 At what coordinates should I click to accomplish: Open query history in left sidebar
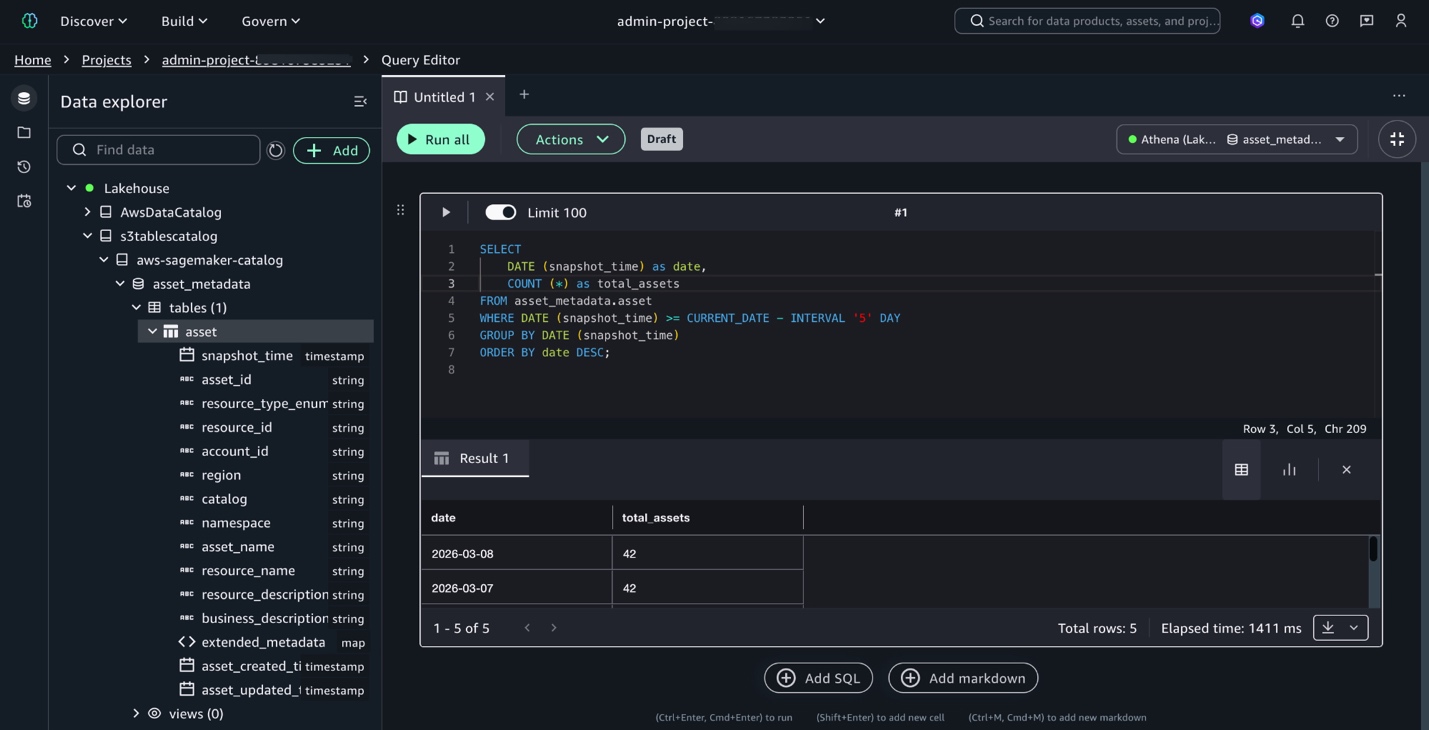click(x=24, y=167)
